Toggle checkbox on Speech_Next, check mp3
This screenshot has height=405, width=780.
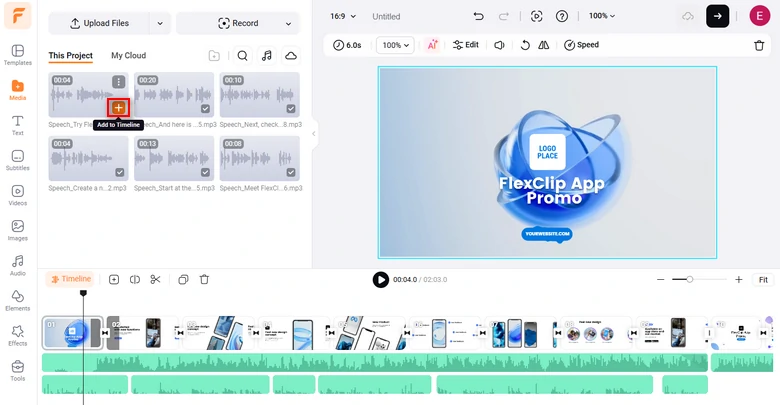click(291, 108)
